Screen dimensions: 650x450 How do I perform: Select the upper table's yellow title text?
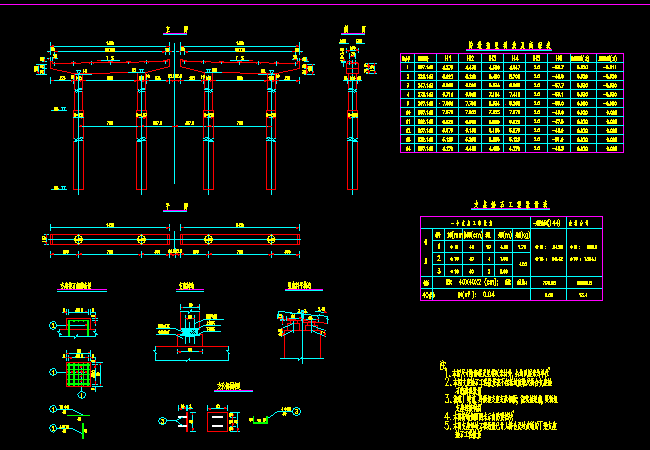coord(510,44)
